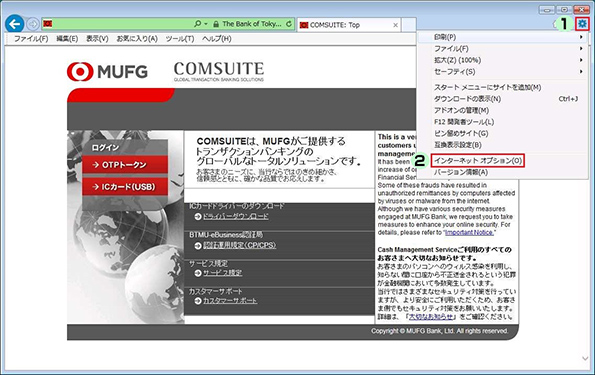Image resolution: width=595 pixels, height=375 pixels.
Task: Open the お気に入り(A) menu
Action: pyautogui.click(x=137, y=39)
